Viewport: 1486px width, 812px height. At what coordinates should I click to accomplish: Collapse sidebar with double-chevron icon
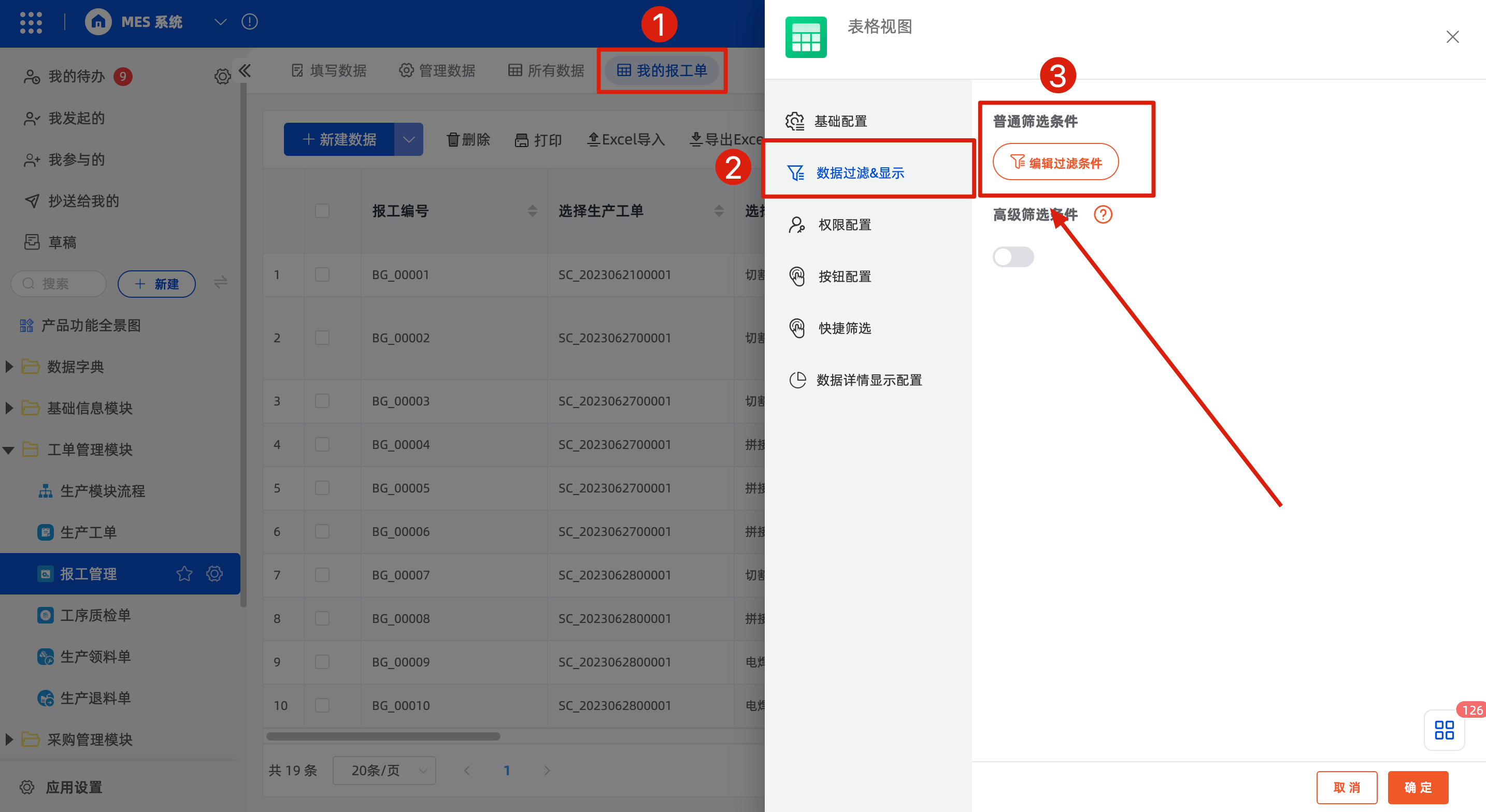point(245,71)
